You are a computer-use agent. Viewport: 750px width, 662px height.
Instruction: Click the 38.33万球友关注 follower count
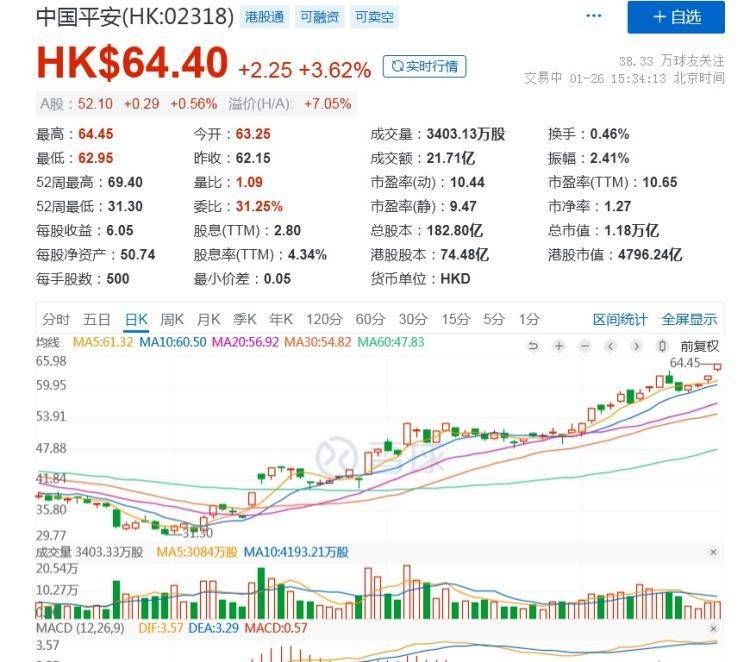pos(672,61)
